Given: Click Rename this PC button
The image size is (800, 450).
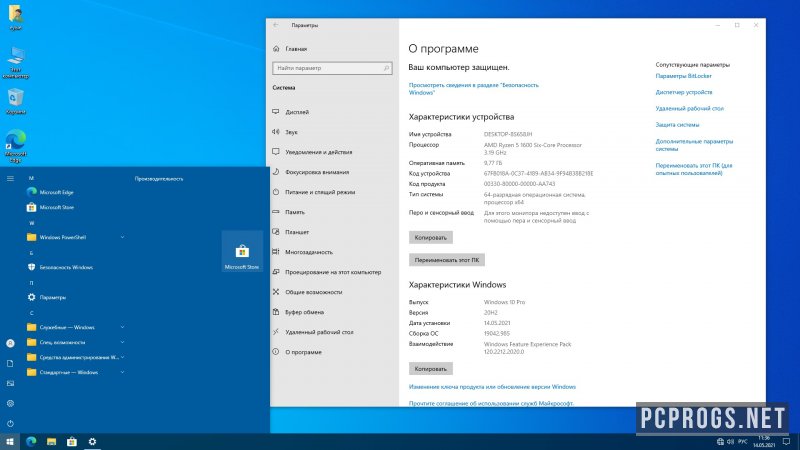Looking at the screenshot, I should click(x=447, y=260).
